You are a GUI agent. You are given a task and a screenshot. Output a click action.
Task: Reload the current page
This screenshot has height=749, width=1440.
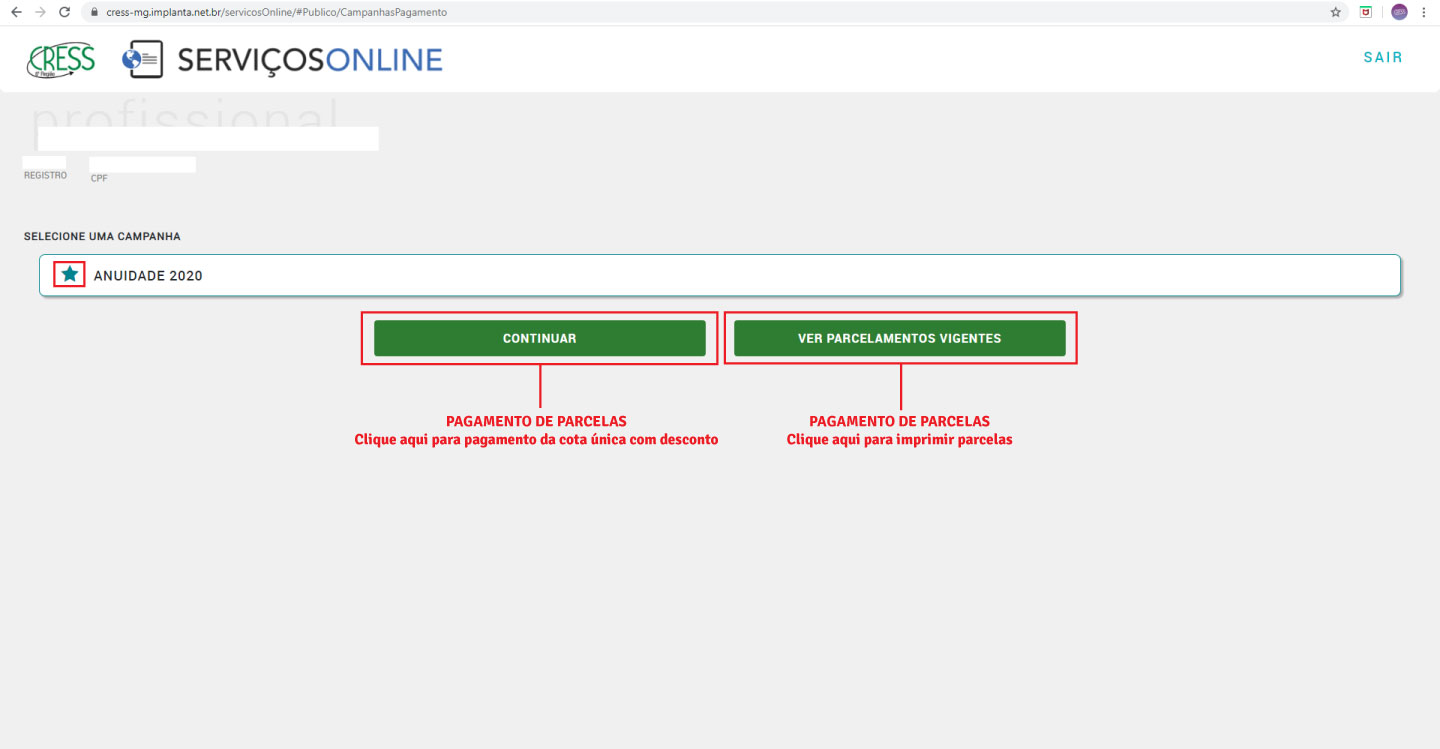coord(65,12)
